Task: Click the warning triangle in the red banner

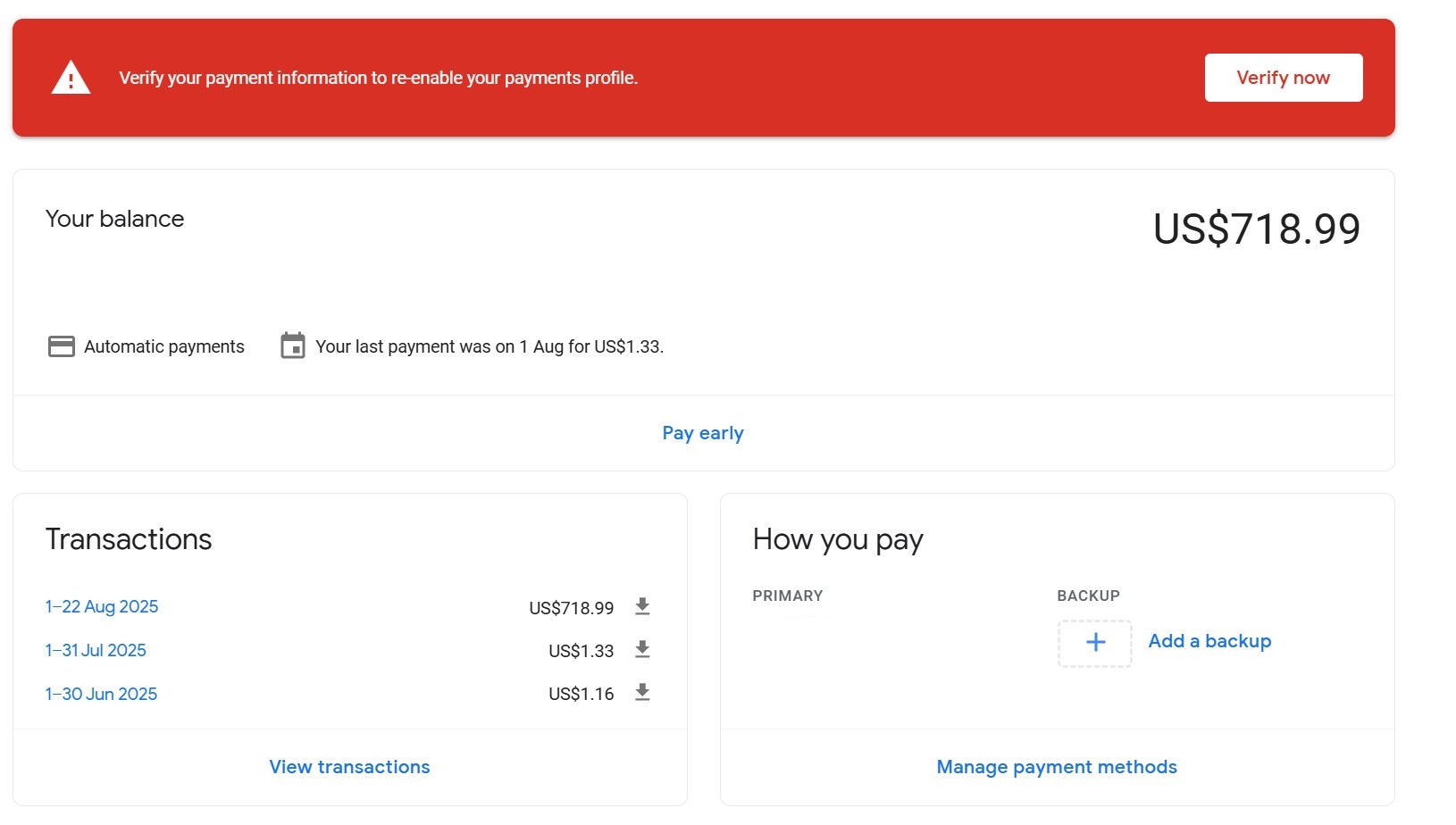Action: click(71, 78)
